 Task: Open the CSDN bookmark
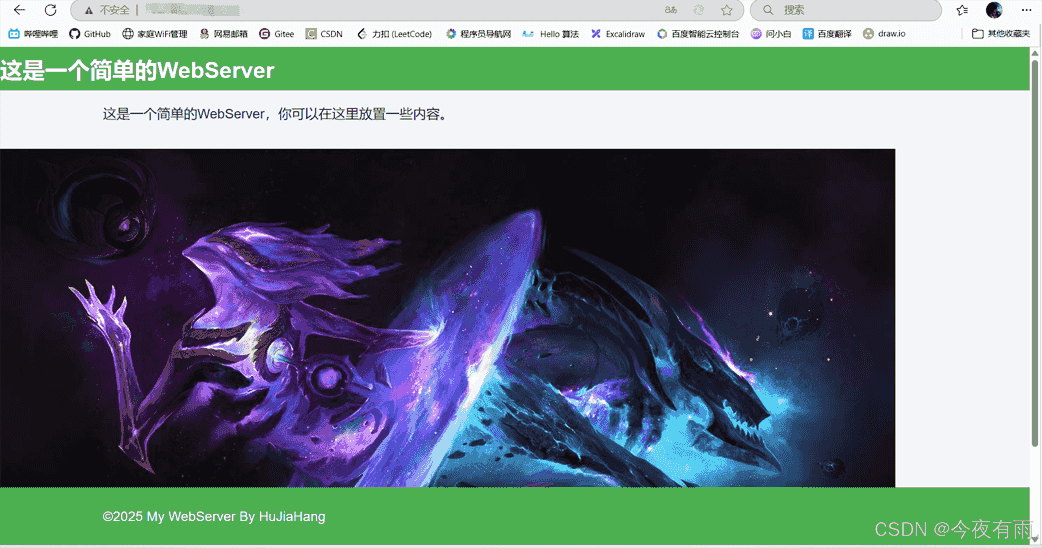tap(324, 34)
